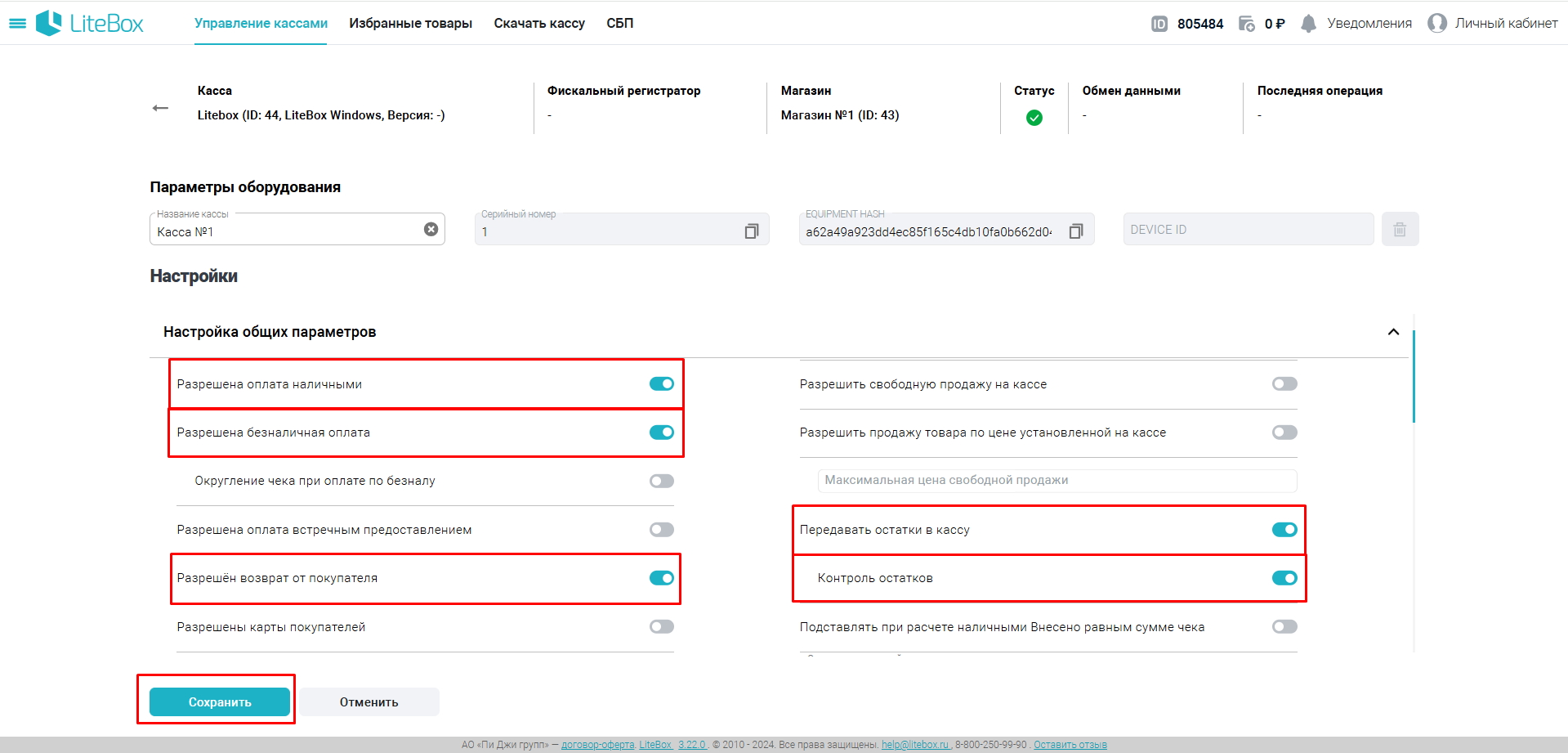Viewport: 1568px width, 753px height.
Task: Open договор-оферта footer link
Action: click(x=597, y=745)
